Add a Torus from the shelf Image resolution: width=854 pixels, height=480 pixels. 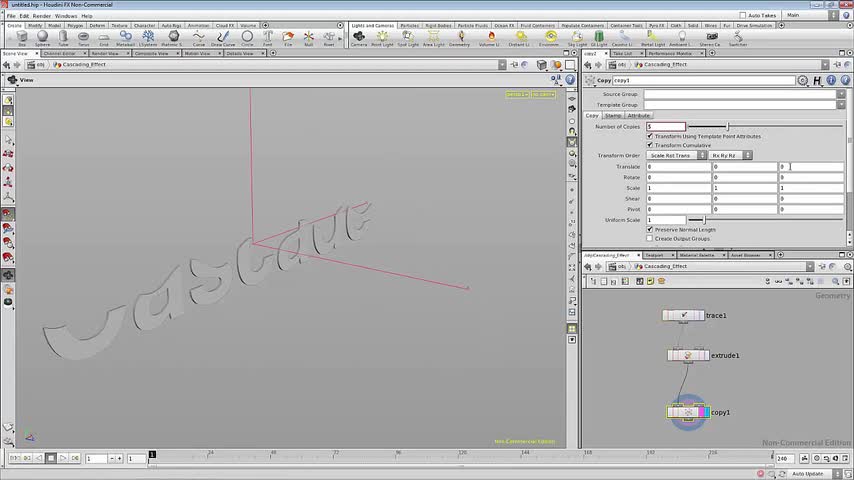(83, 38)
